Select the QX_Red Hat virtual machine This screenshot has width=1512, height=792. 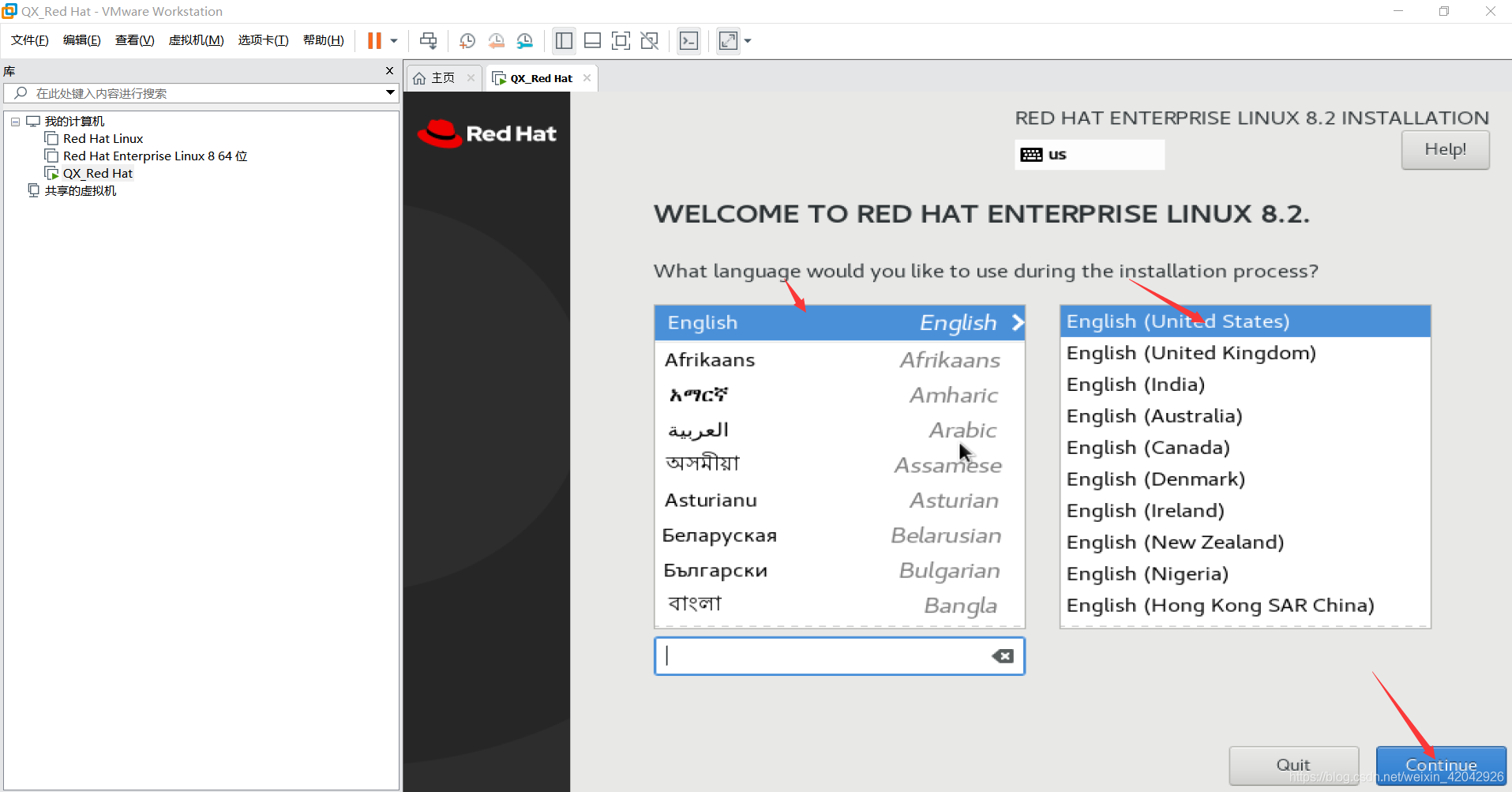tap(98, 174)
